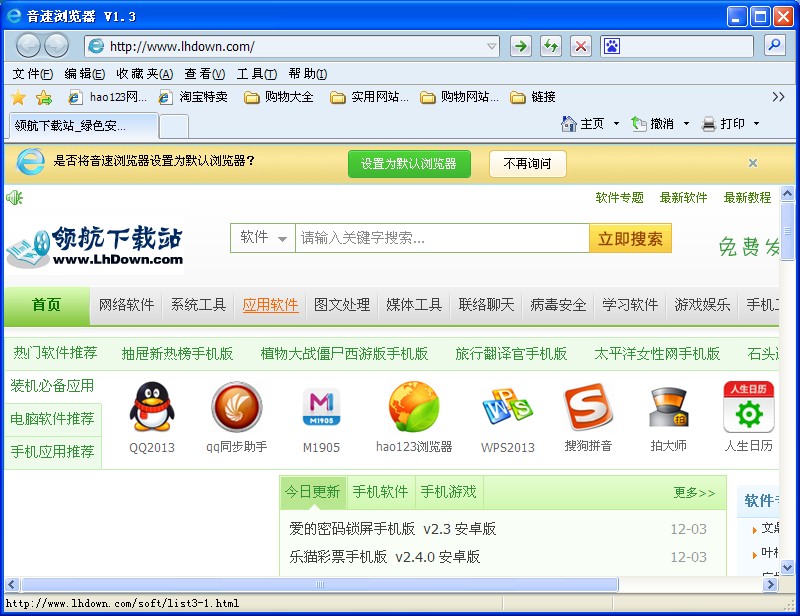Open 爱的密码锁屏手机版 v2.3 link
The width and height of the screenshot is (800, 616).
click(x=392, y=529)
